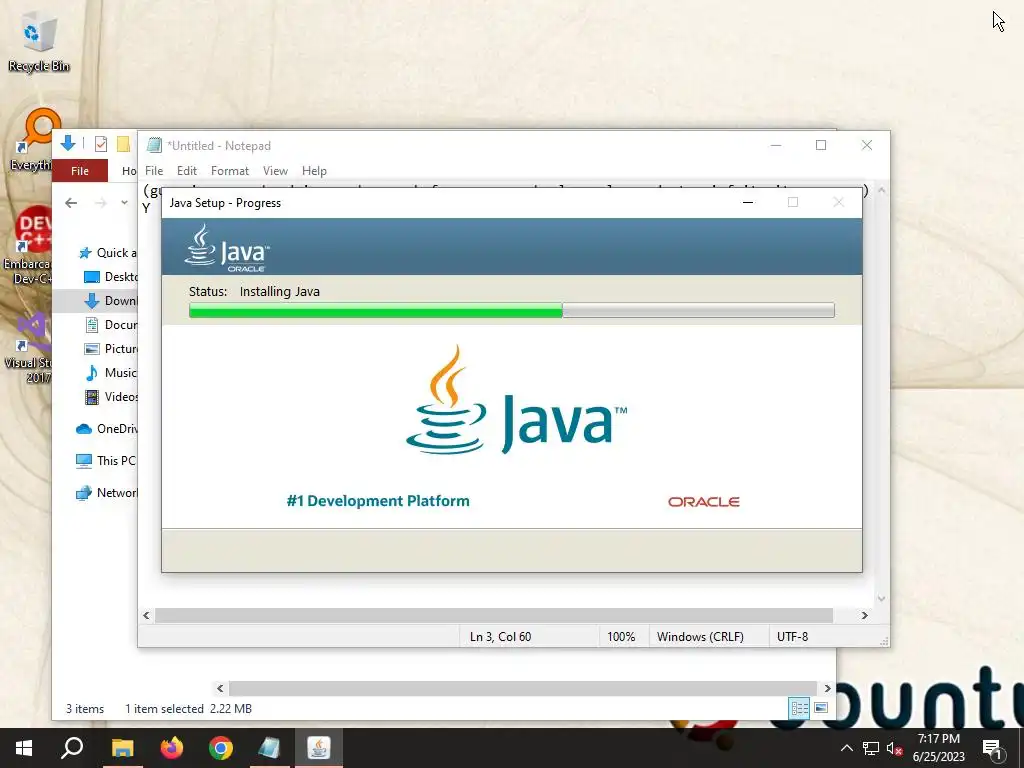
Task: Switch to Notepad via taskbar icon
Action: pyautogui.click(x=269, y=748)
